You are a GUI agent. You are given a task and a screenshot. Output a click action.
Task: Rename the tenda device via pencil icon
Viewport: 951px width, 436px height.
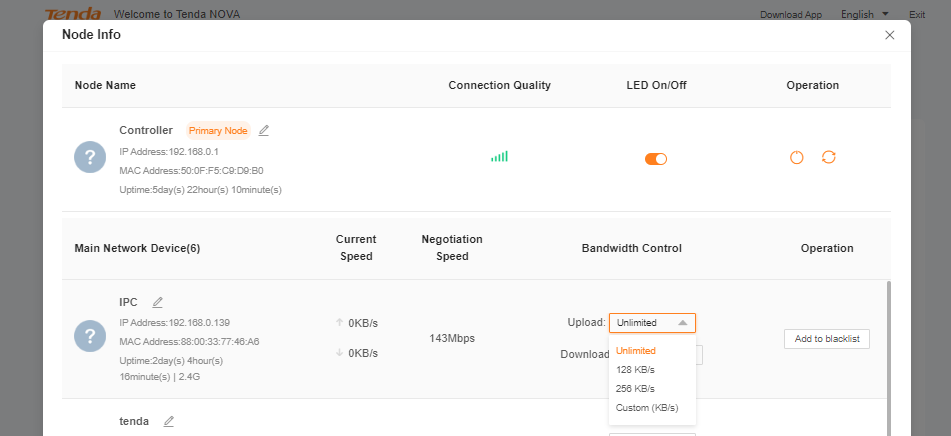pyautogui.click(x=169, y=422)
